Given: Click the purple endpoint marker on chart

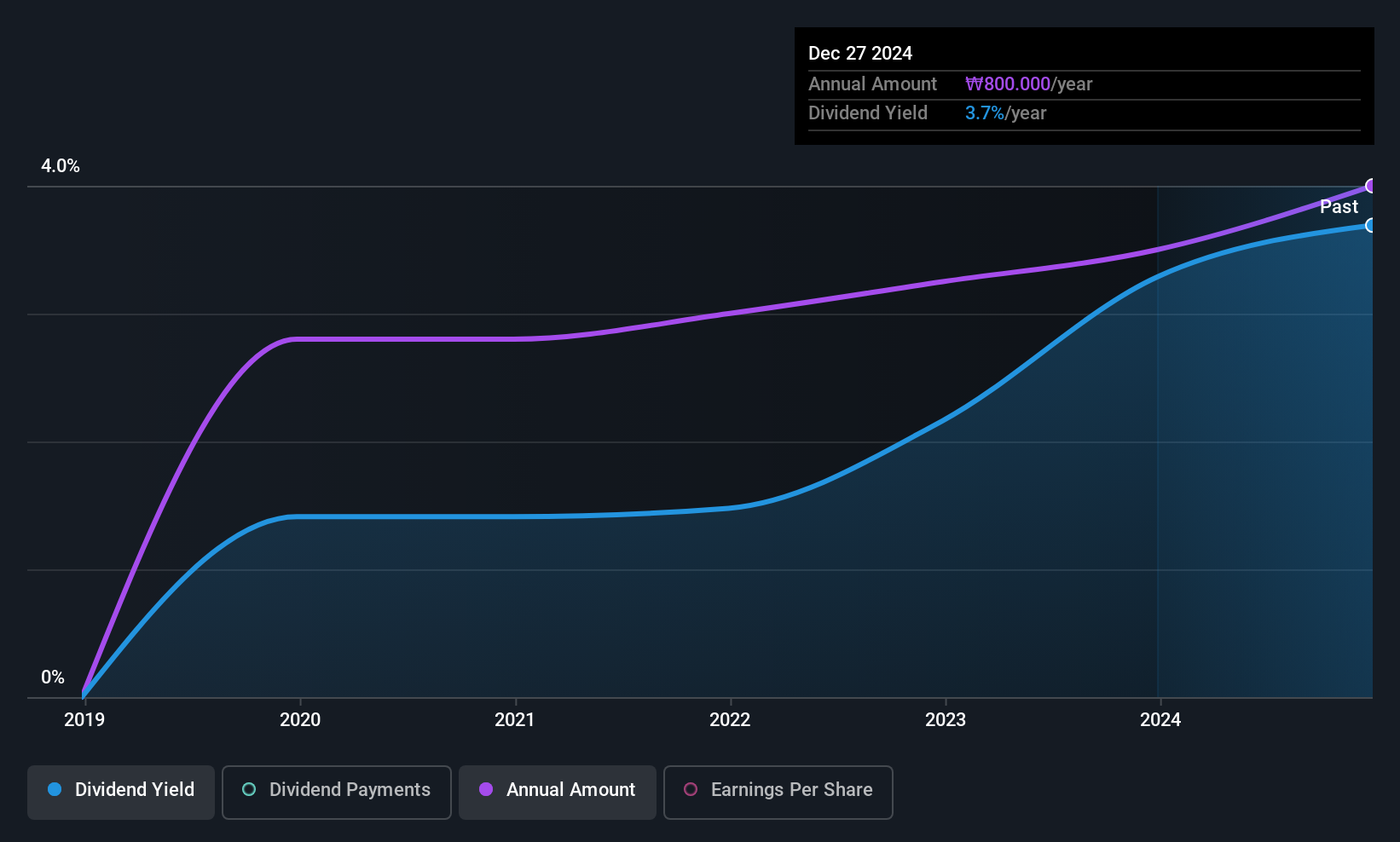Looking at the screenshot, I should (1370, 186).
